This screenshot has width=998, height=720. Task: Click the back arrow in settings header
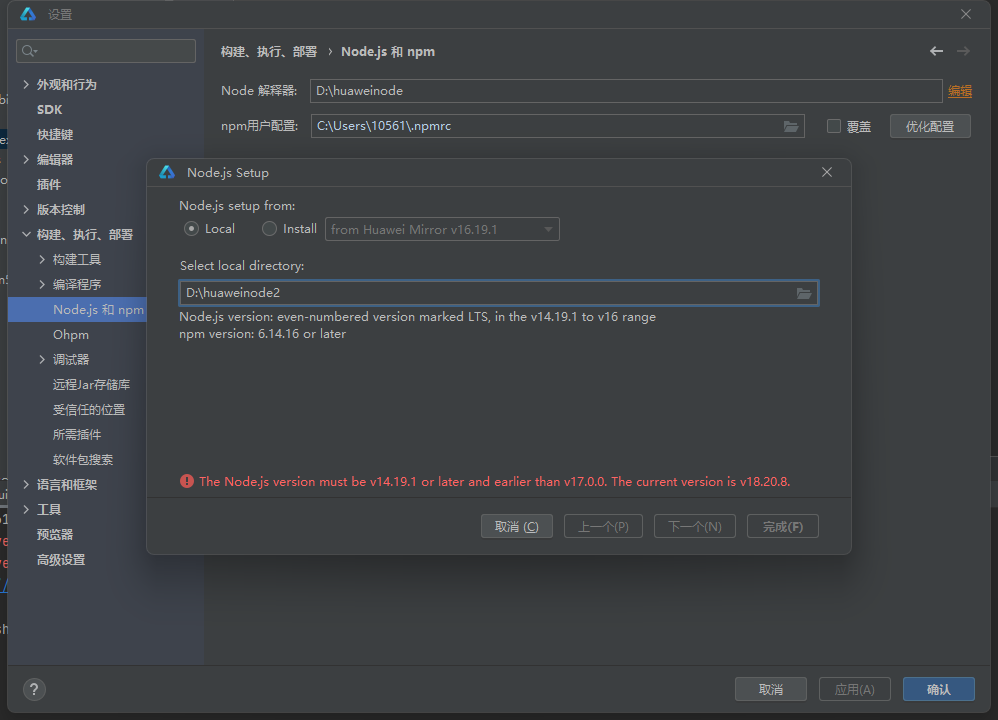click(936, 51)
